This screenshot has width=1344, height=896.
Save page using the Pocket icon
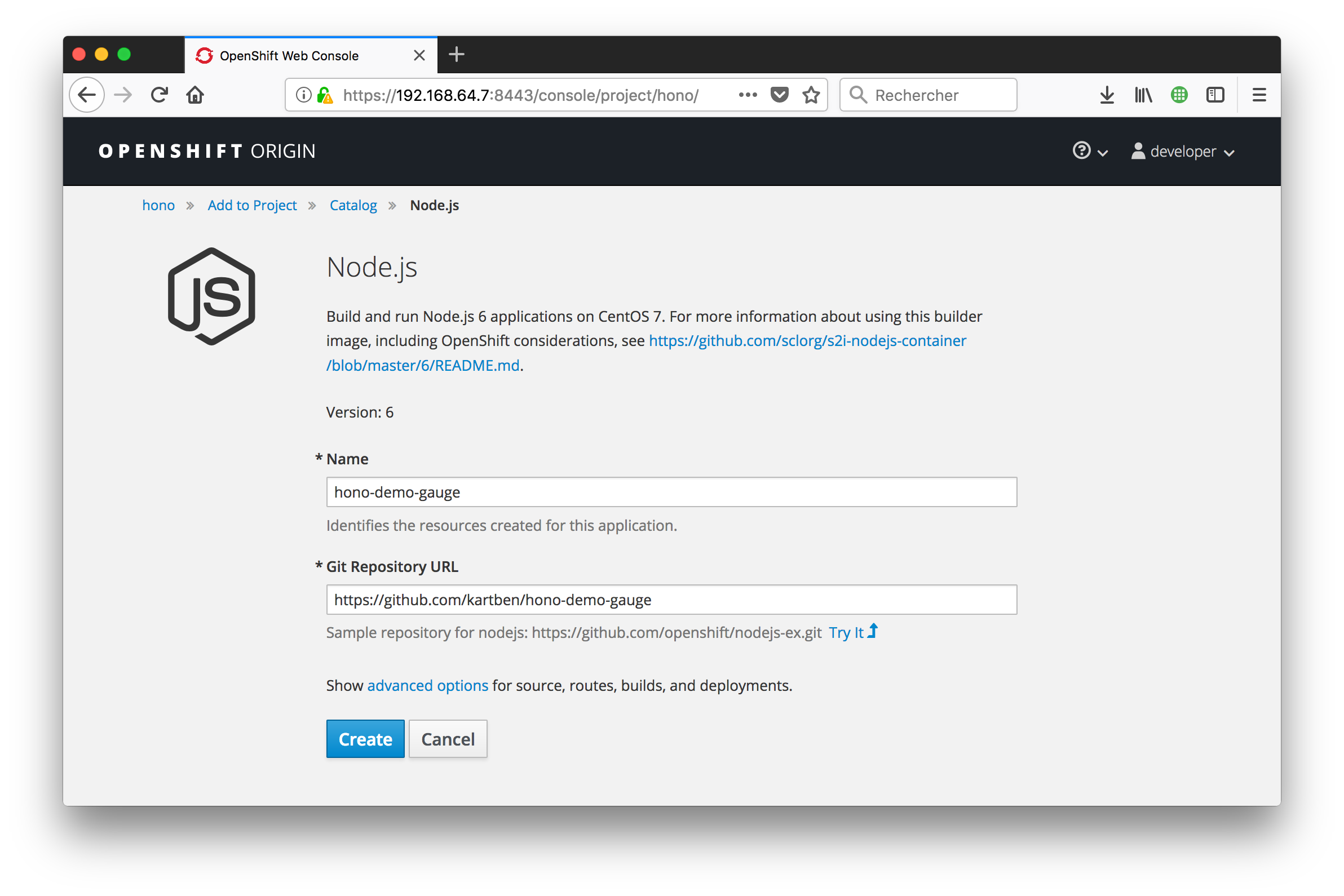coord(779,95)
